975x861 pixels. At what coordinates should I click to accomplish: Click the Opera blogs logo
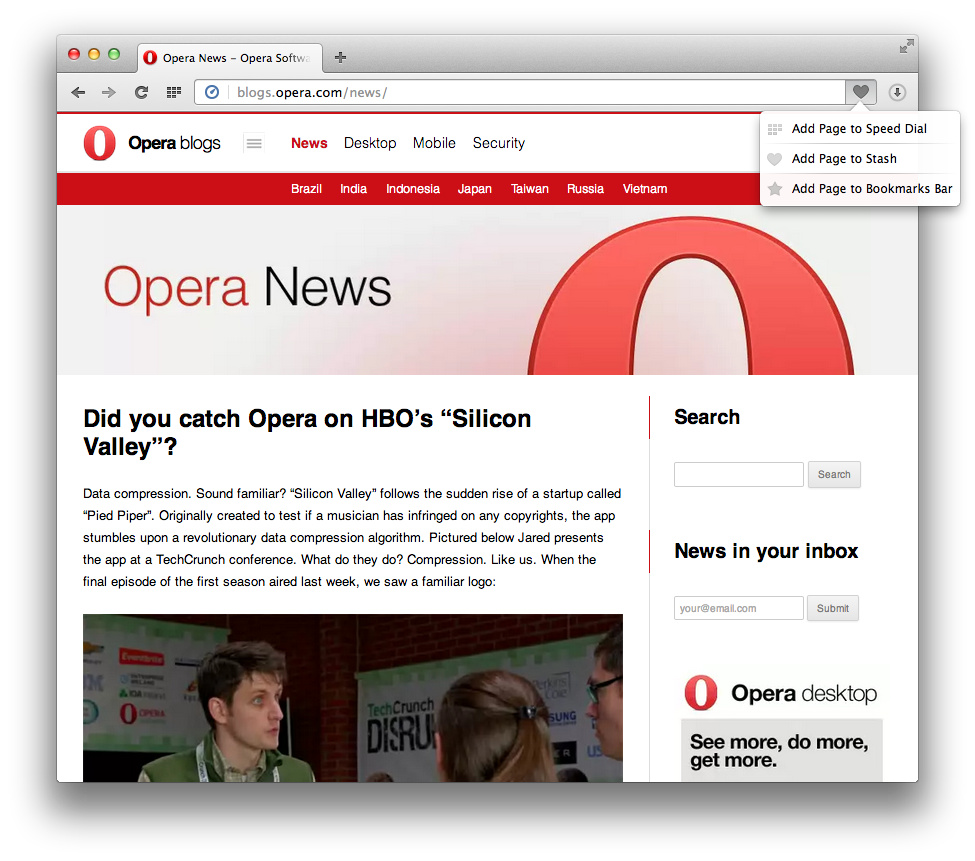pos(152,143)
